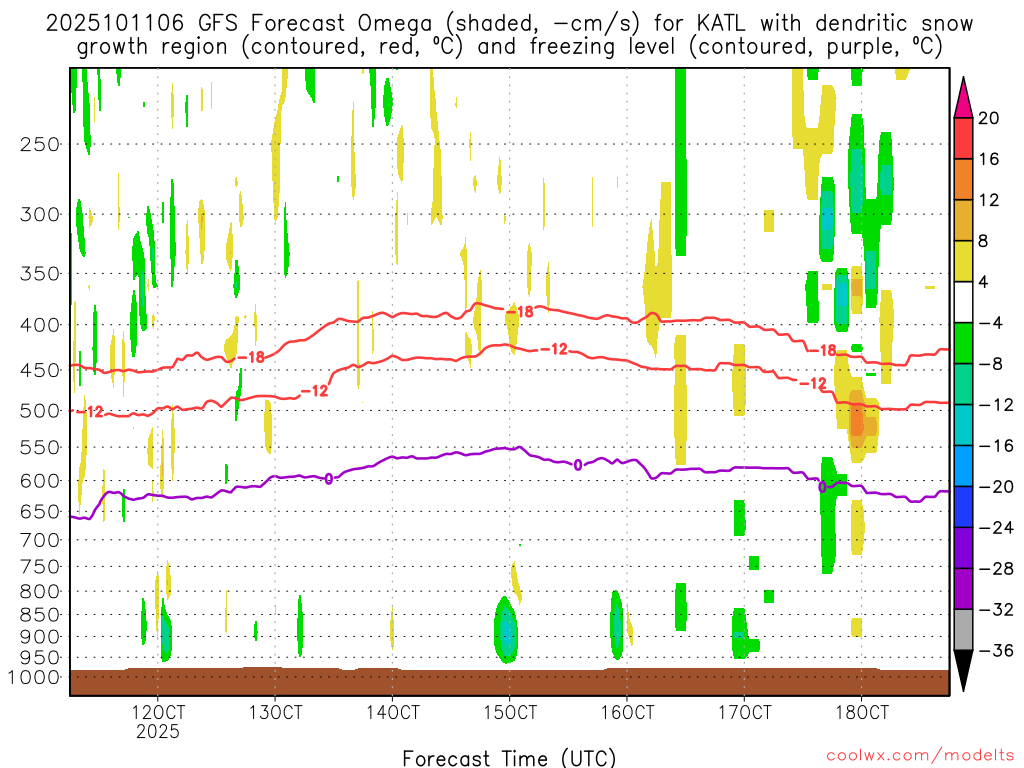Screen dimensions: 1024x768
Task: Click the red -18 contour label near 130CT
Action: point(250,357)
